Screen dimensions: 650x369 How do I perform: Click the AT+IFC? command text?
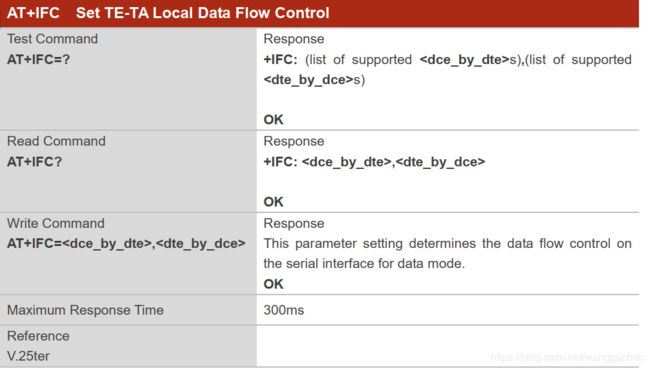coord(34,162)
